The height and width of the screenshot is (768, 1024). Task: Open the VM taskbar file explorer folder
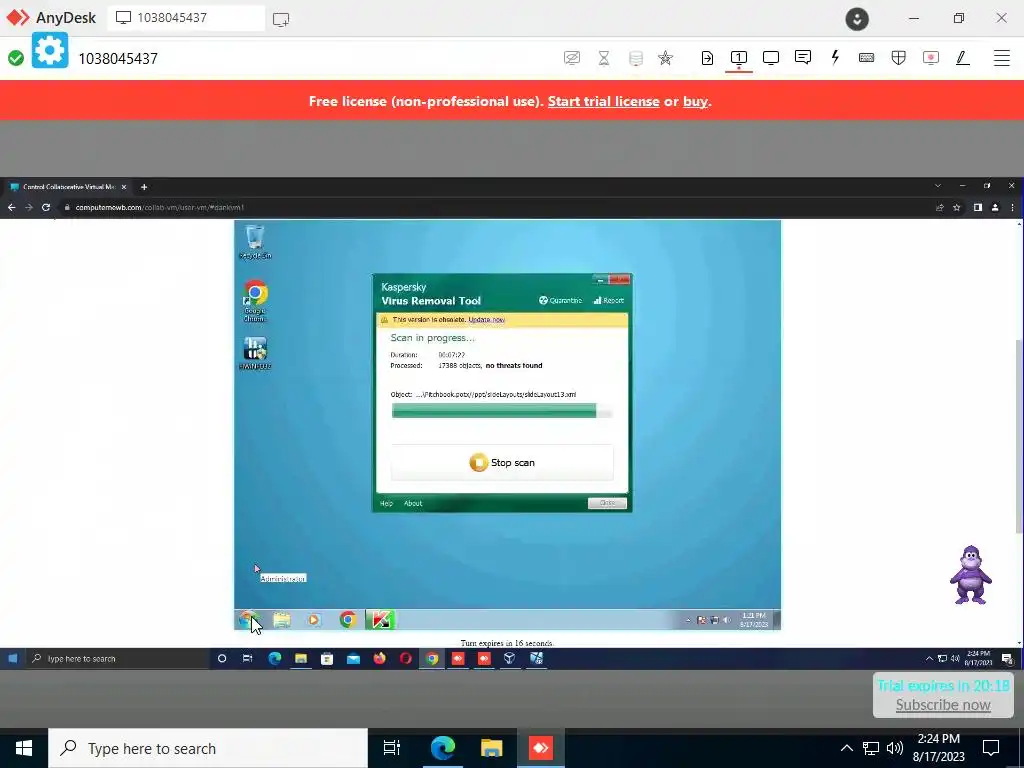click(281, 620)
